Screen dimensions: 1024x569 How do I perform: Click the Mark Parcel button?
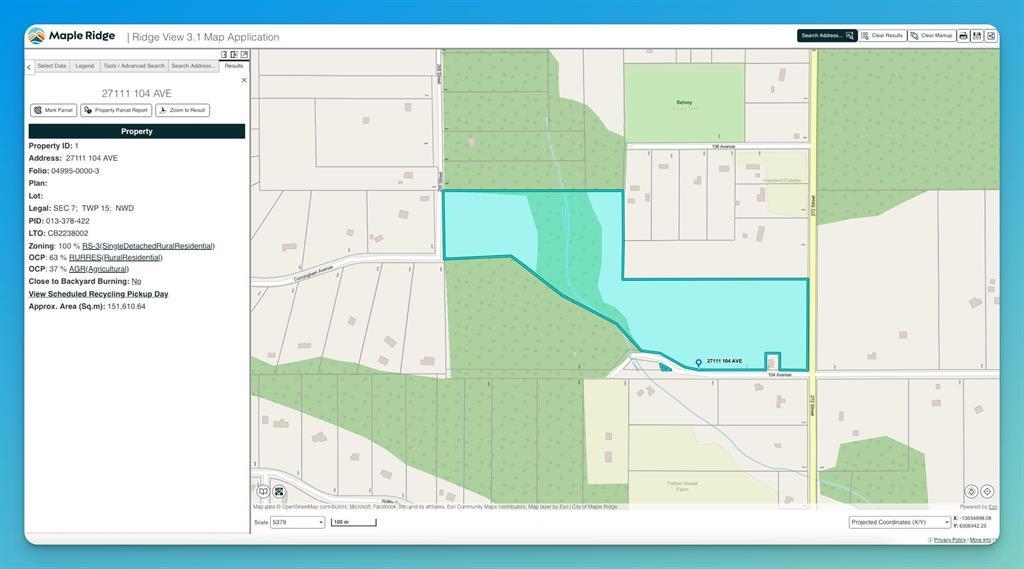[54, 110]
